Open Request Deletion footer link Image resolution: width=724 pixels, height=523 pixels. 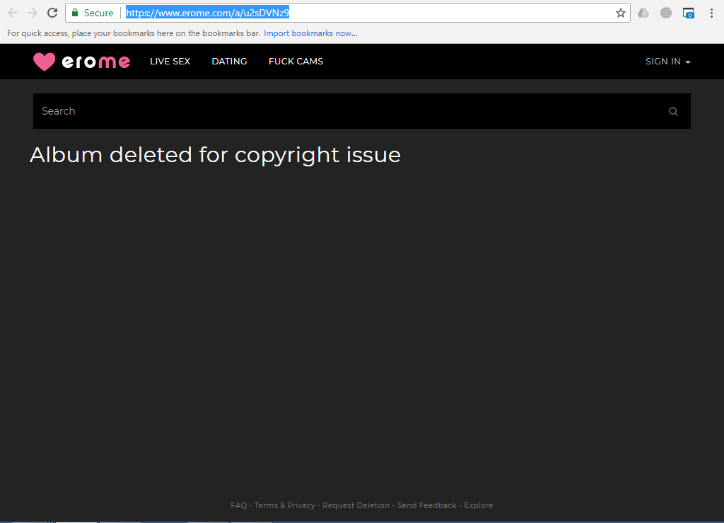[356, 505]
